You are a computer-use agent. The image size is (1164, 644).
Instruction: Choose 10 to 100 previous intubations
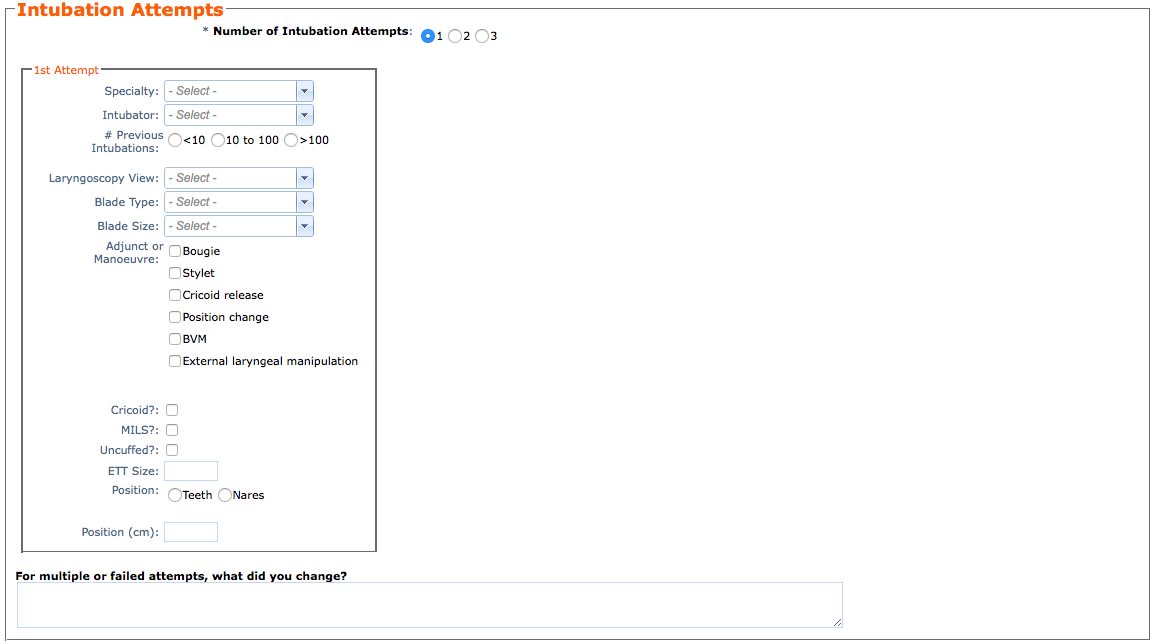[218, 140]
